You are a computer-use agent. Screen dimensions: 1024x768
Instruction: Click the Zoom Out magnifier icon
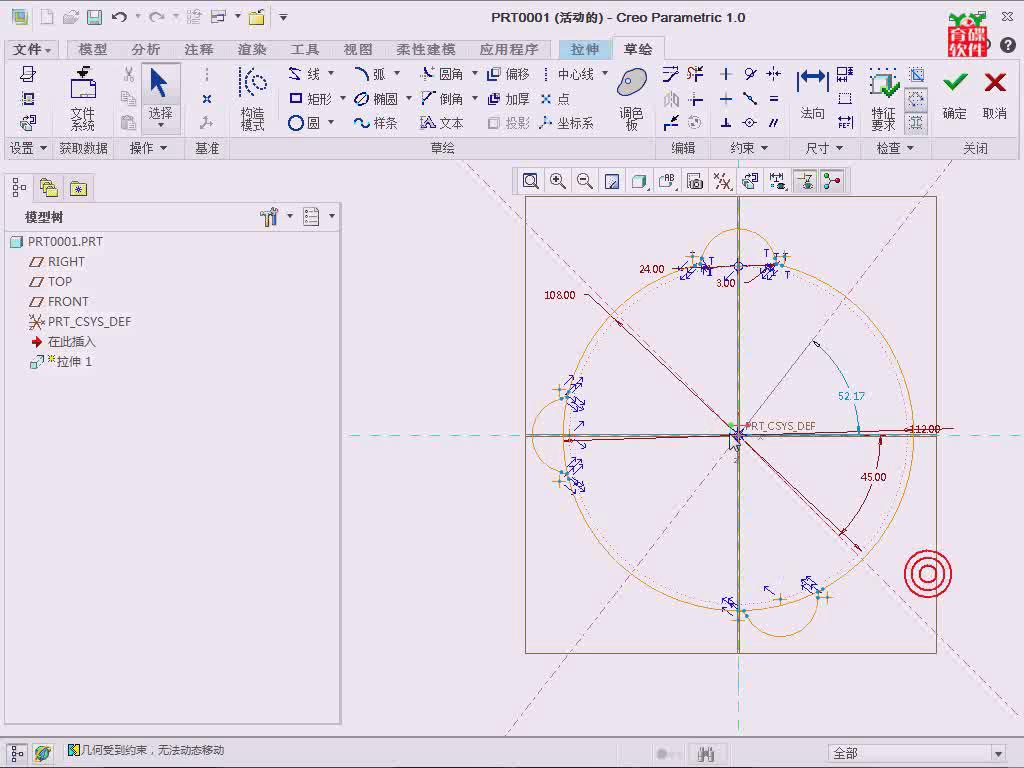tap(585, 182)
